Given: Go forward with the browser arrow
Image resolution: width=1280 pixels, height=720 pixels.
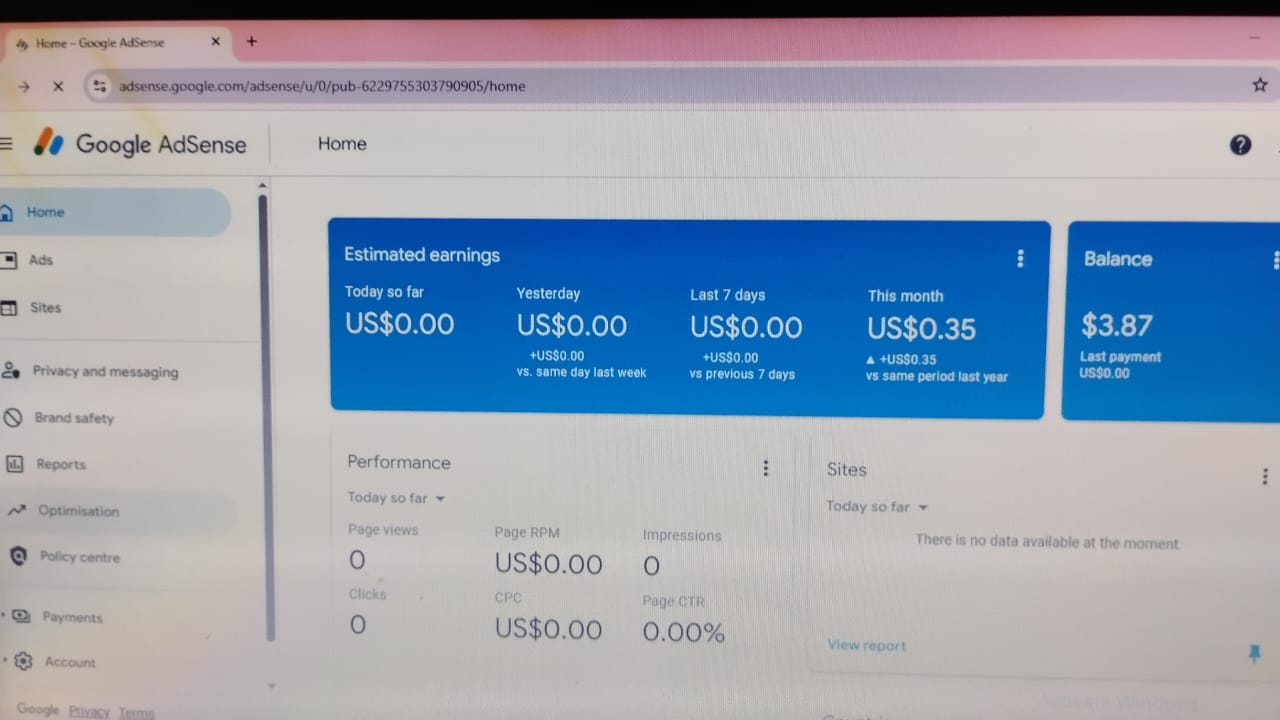Looking at the screenshot, I should [24, 86].
